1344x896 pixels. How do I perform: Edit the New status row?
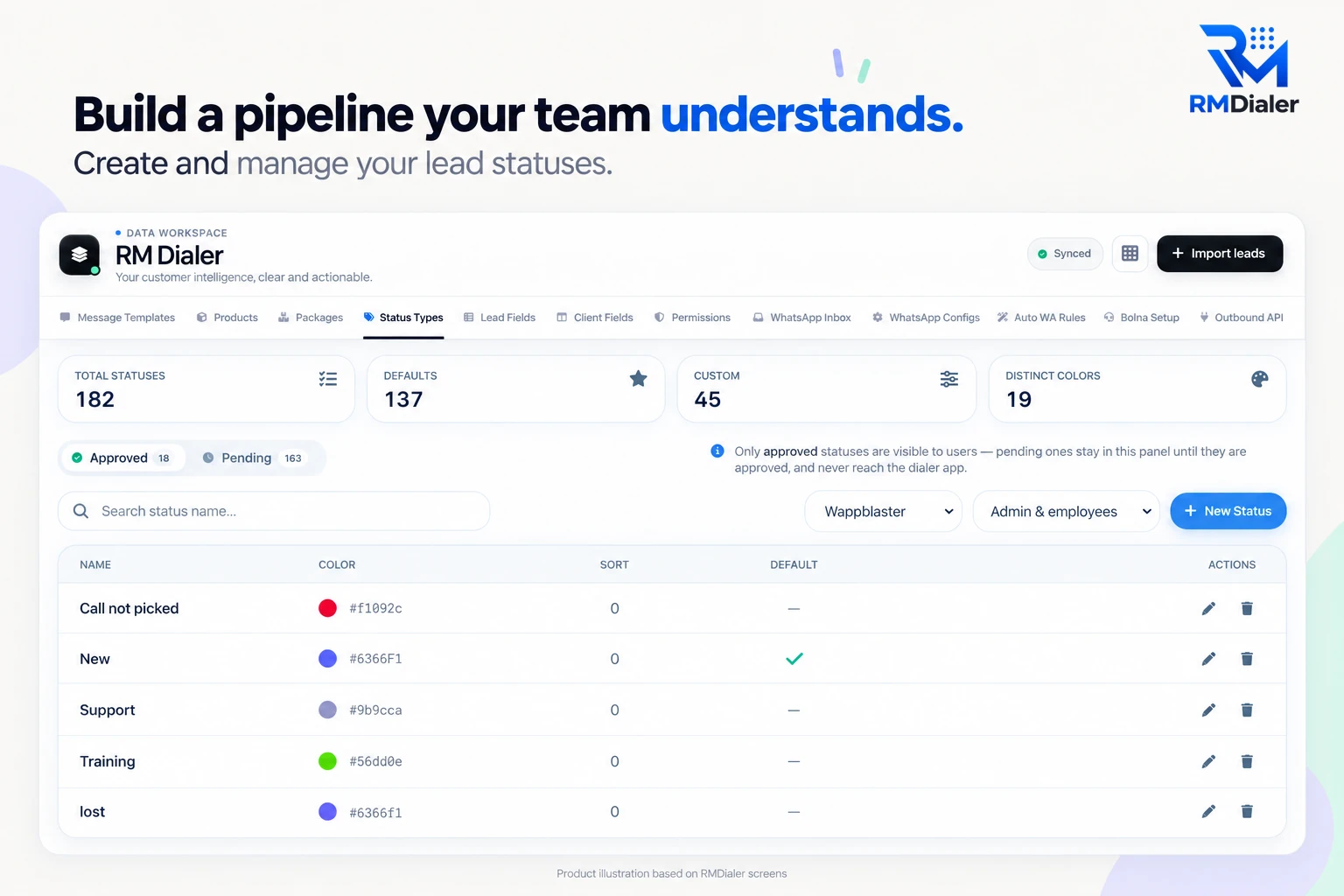1208,659
